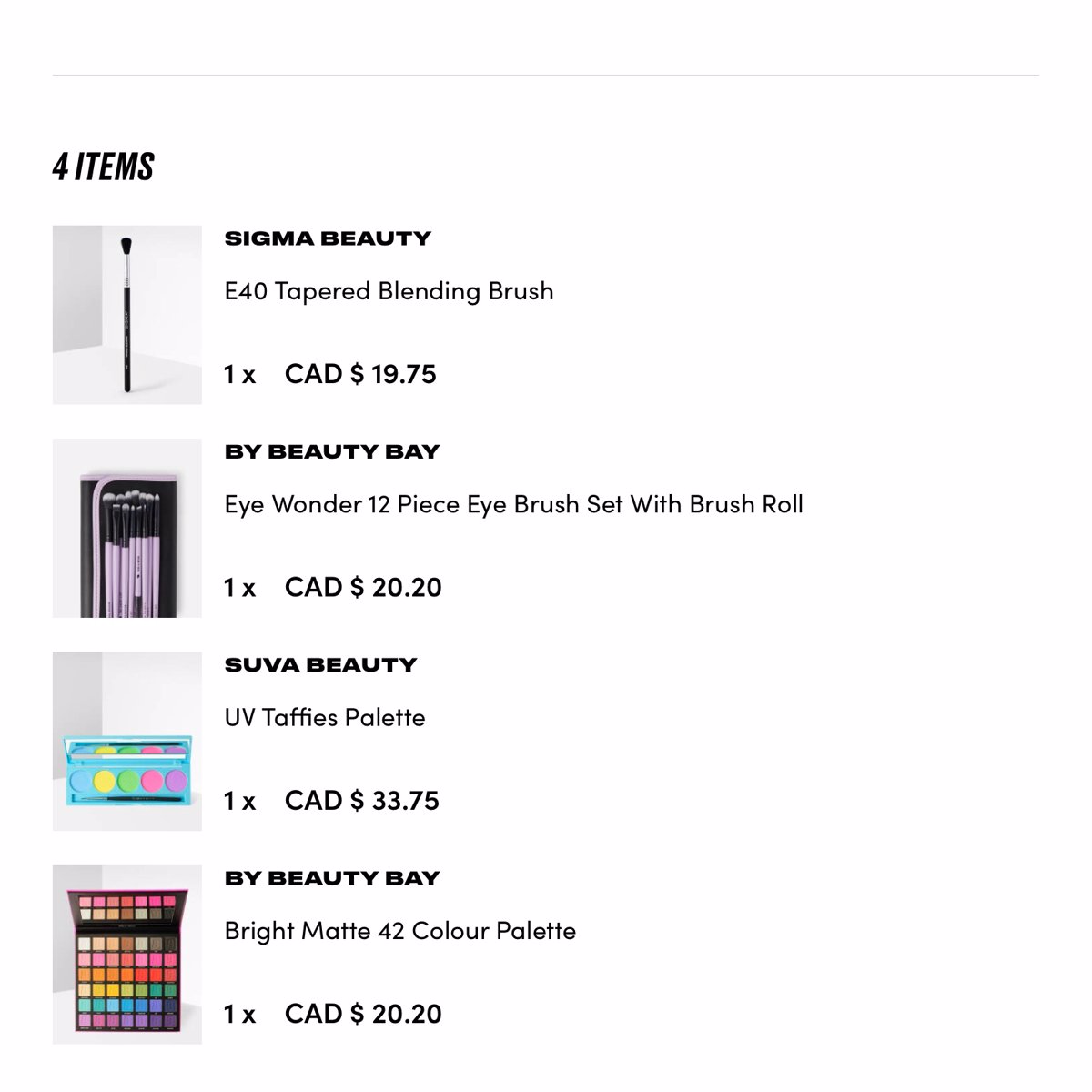Click the 1 x quantity for Bright Matte palette

pos(240,1014)
